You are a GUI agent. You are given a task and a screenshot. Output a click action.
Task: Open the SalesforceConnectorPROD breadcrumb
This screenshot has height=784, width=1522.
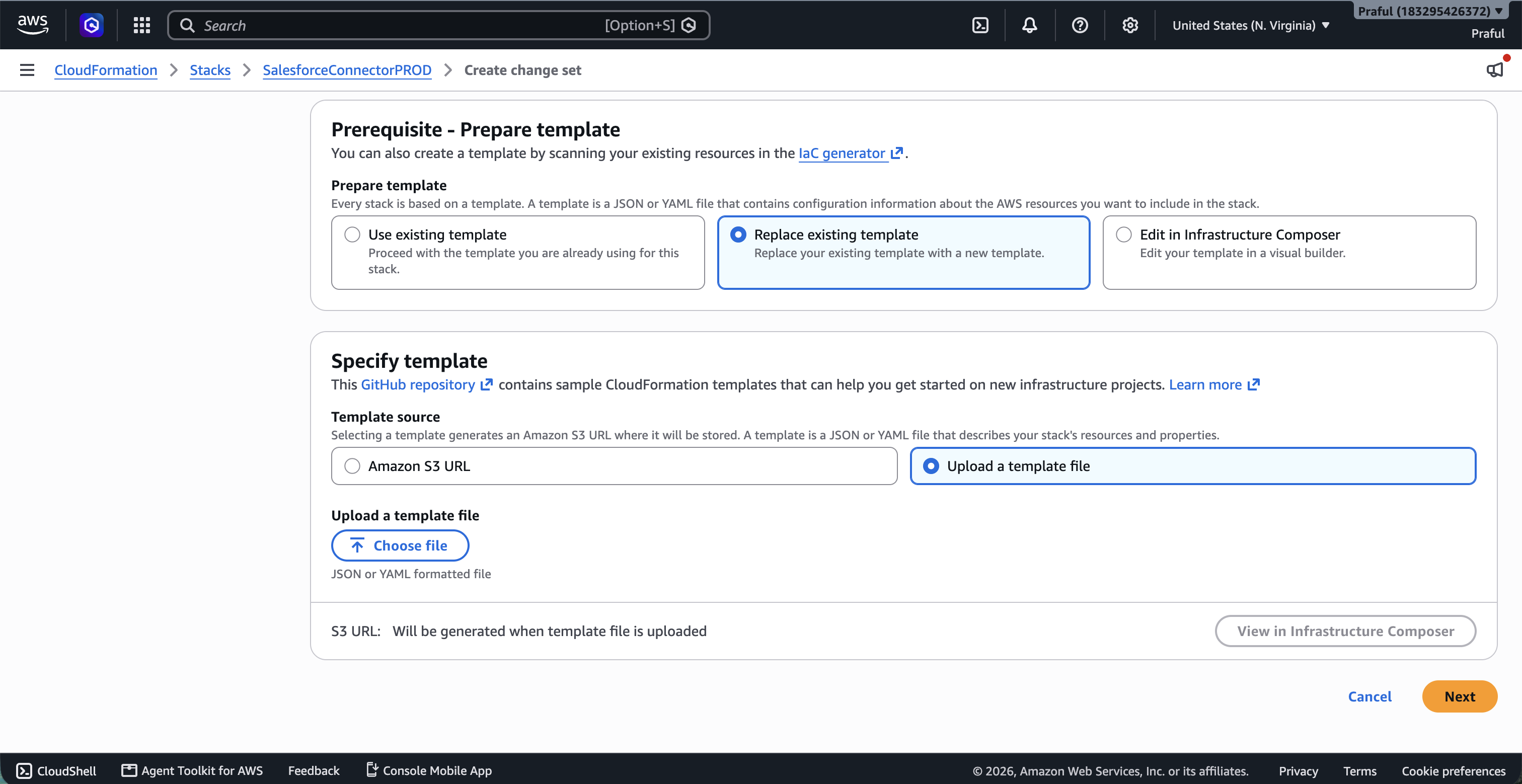click(x=347, y=70)
